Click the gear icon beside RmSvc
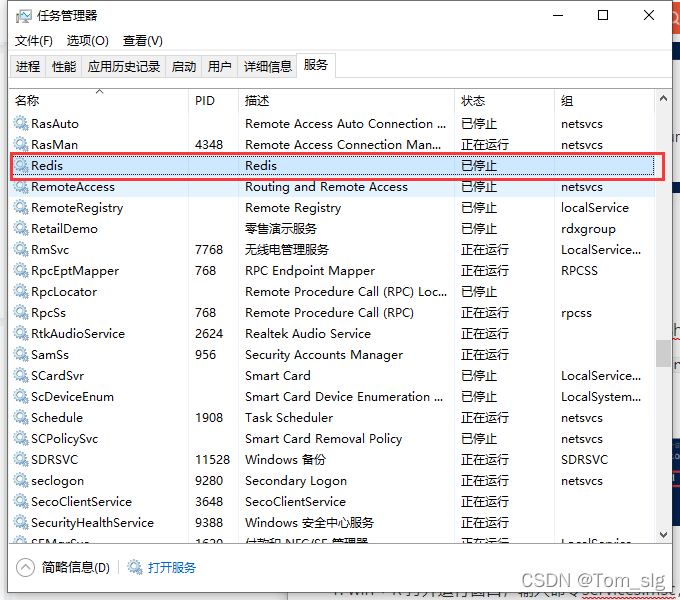 click(x=21, y=250)
